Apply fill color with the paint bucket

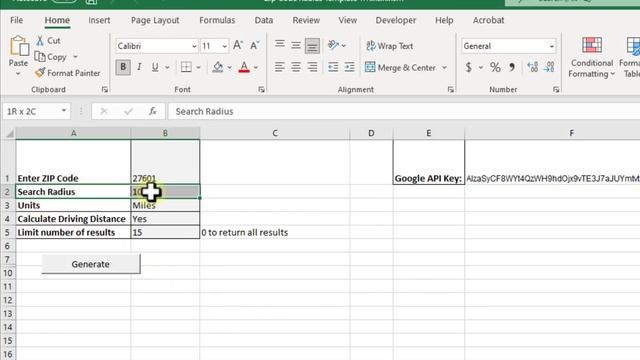218,67
